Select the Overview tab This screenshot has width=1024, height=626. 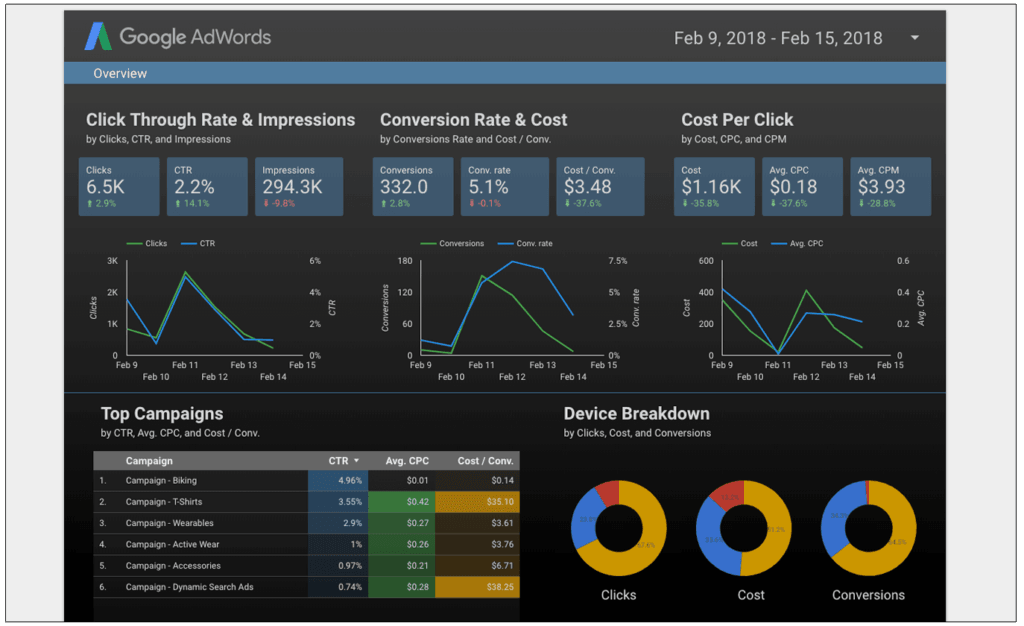[x=120, y=73]
